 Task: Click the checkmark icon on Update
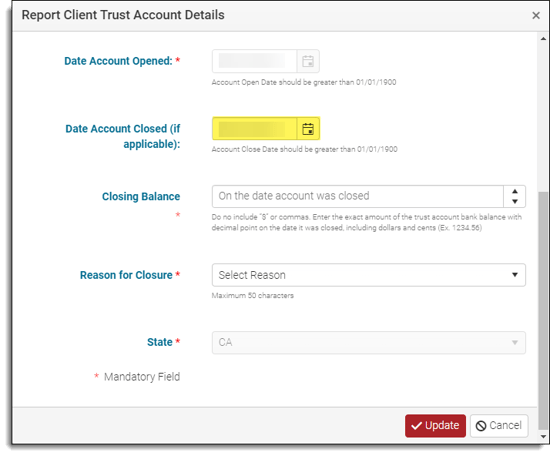pyautogui.click(x=416, y=426)
